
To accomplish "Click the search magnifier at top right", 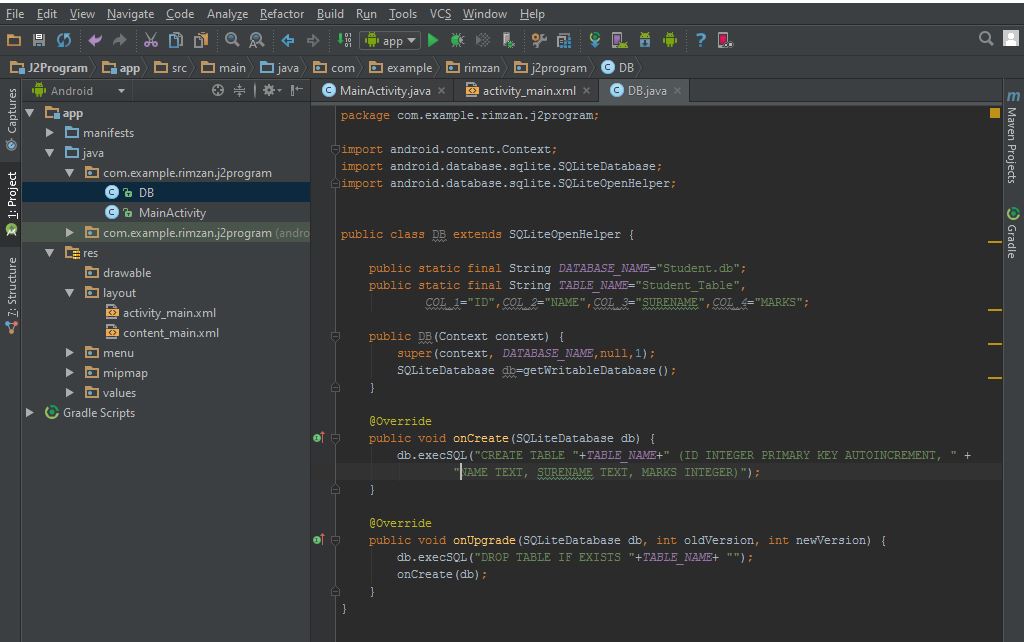I will point(986,39).
